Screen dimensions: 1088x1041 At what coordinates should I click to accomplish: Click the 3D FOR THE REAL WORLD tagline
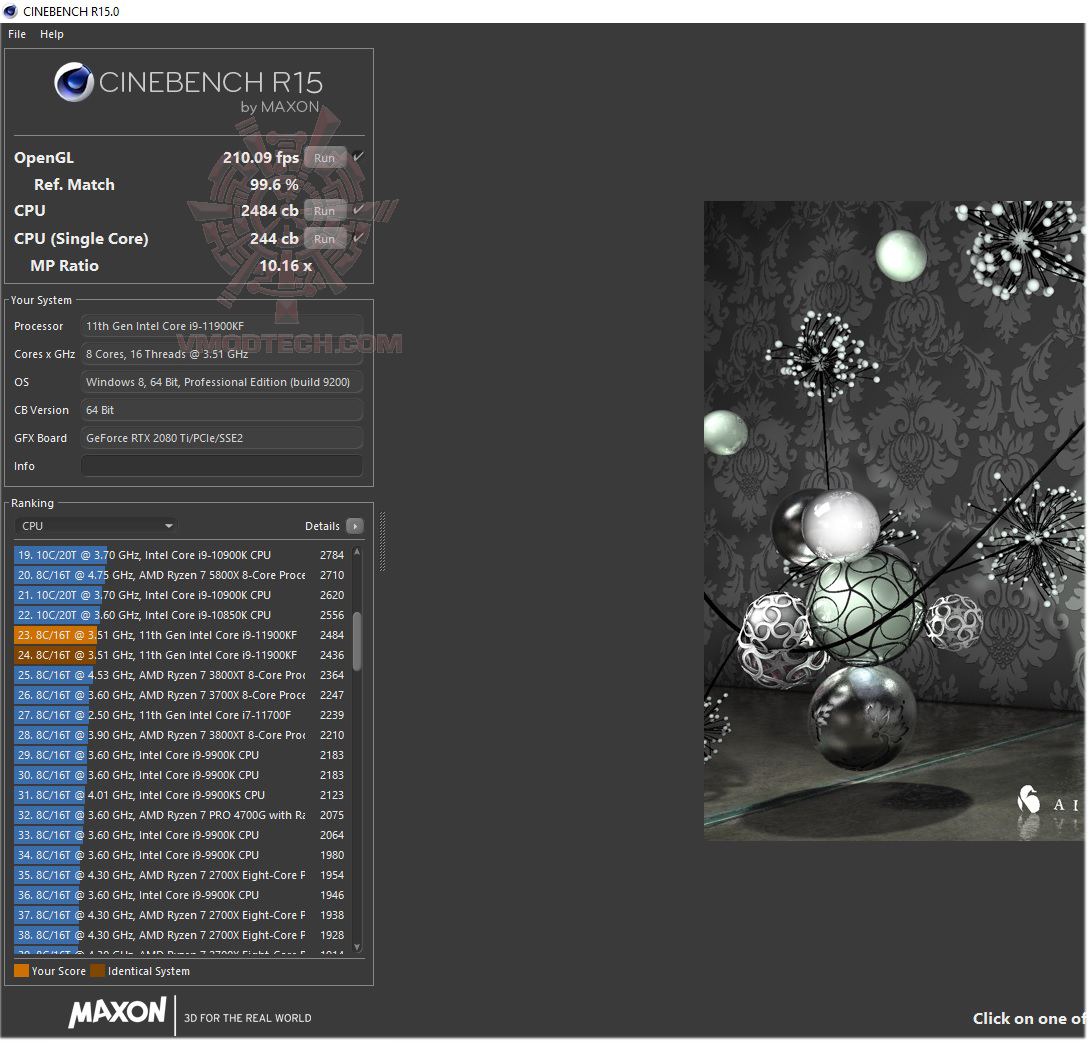click(x=248, y=1018)
